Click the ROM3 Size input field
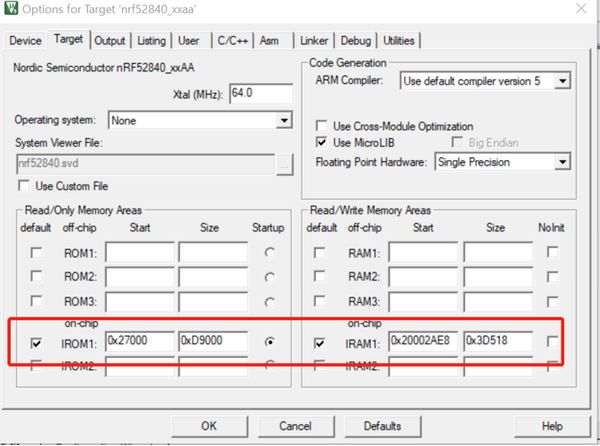Image resolution: width=600 pixels, height=446 pixels. 213,302
